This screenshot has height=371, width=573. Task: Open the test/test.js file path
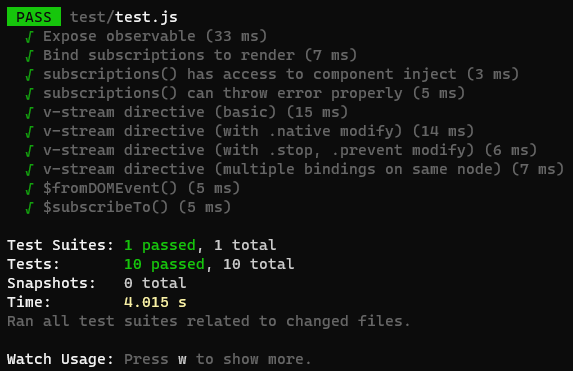click(124, 17)
